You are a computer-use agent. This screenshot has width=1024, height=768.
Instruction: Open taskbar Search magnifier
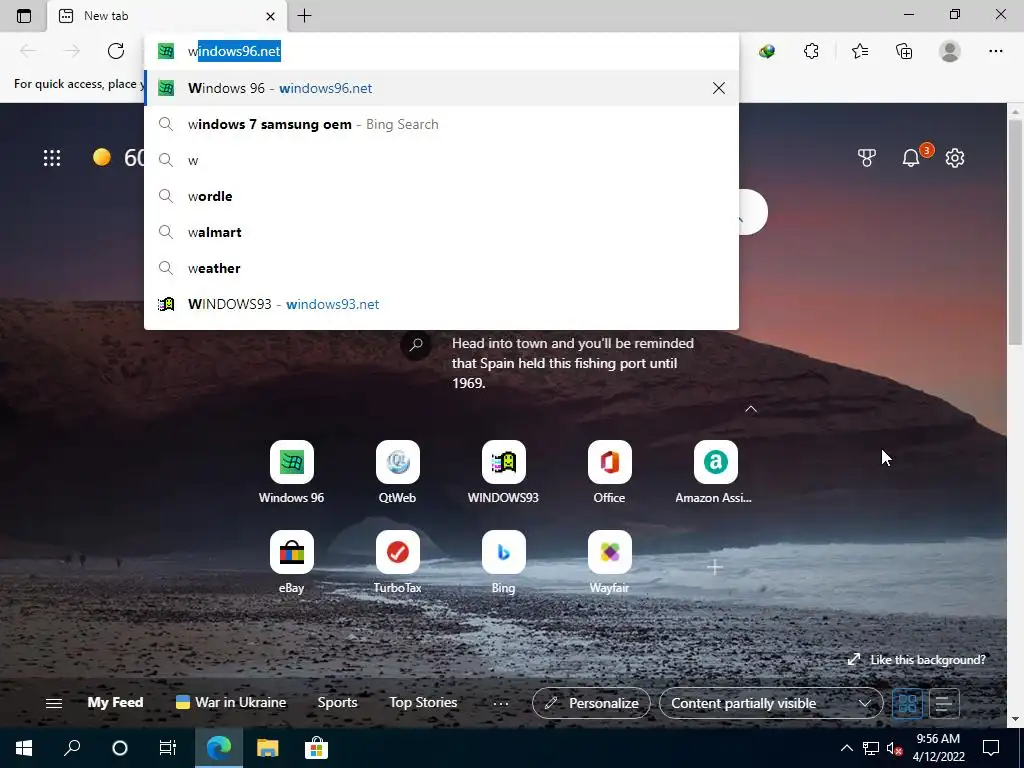72,748
